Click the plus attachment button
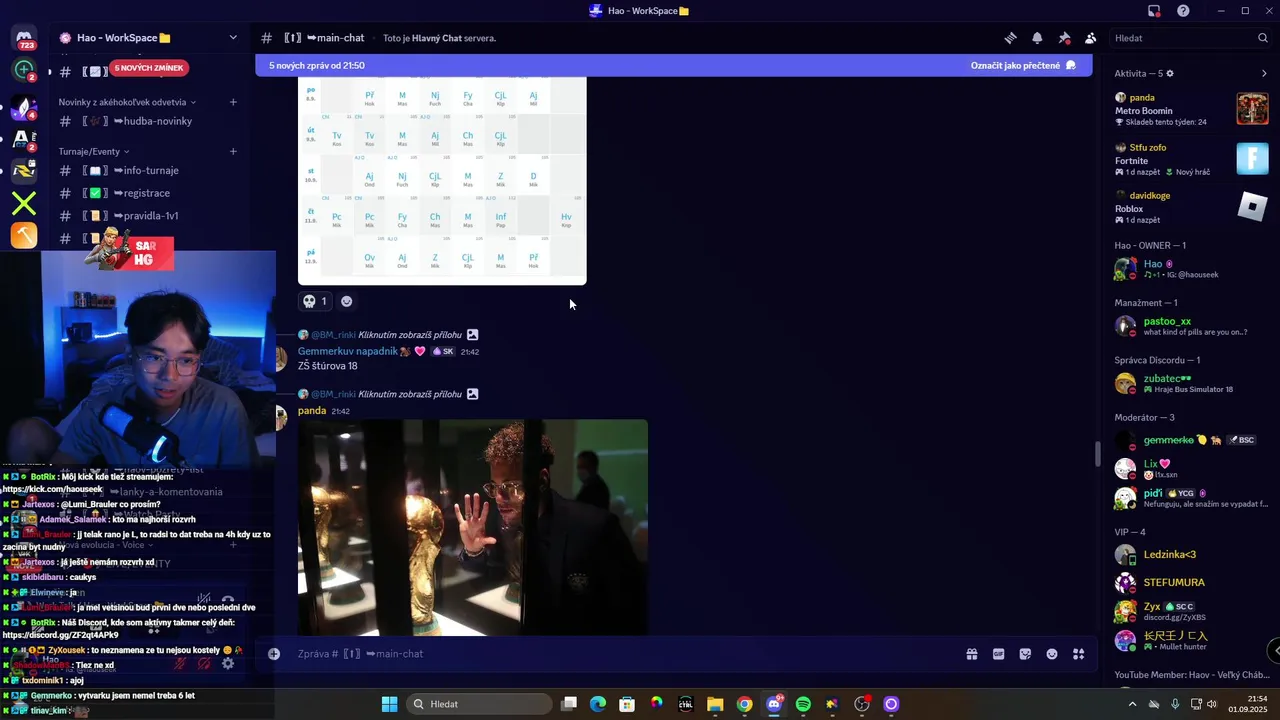The height and width of the screenshot is (720, 1280). 274,654
